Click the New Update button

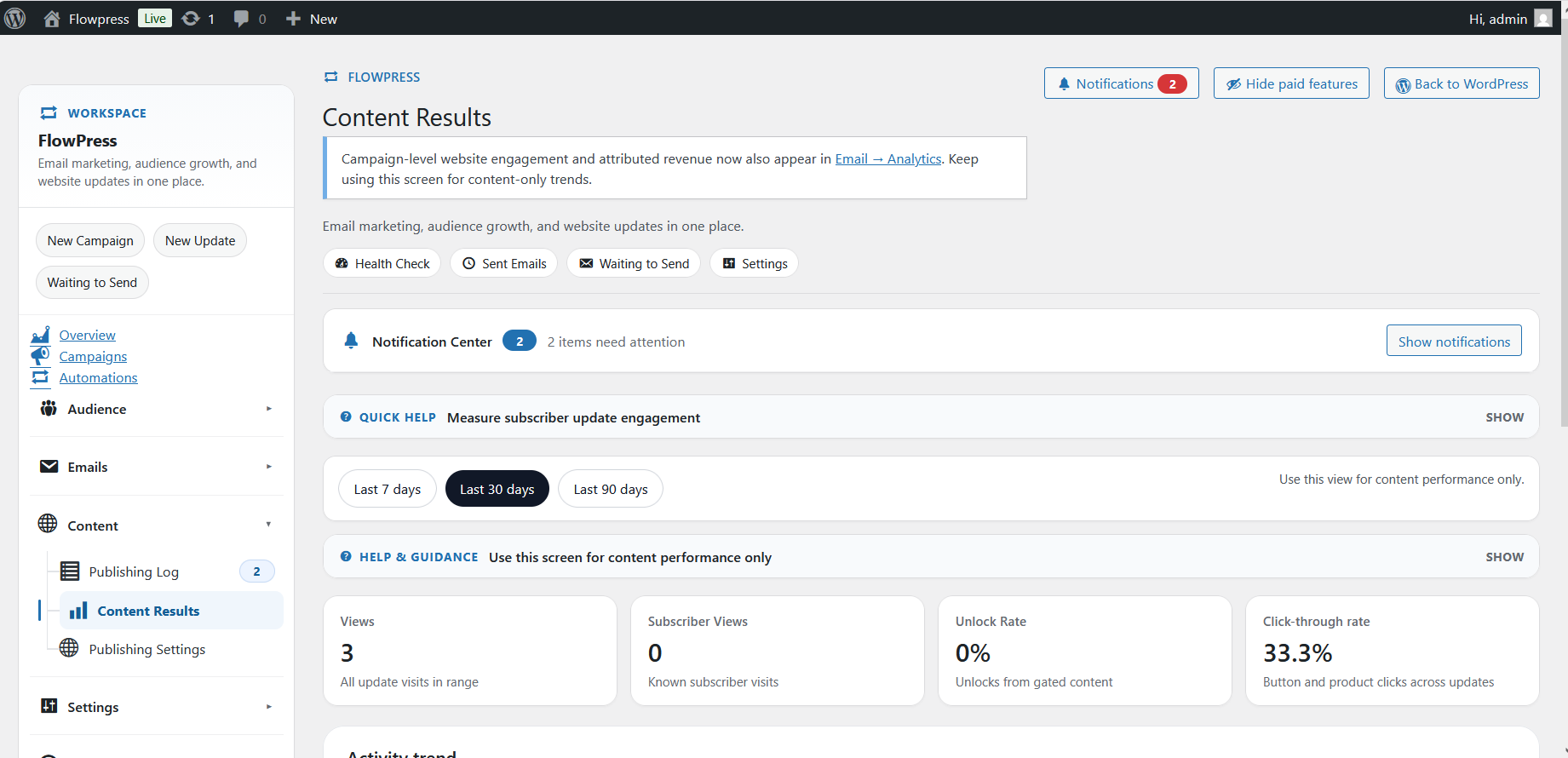coord(200,240)
